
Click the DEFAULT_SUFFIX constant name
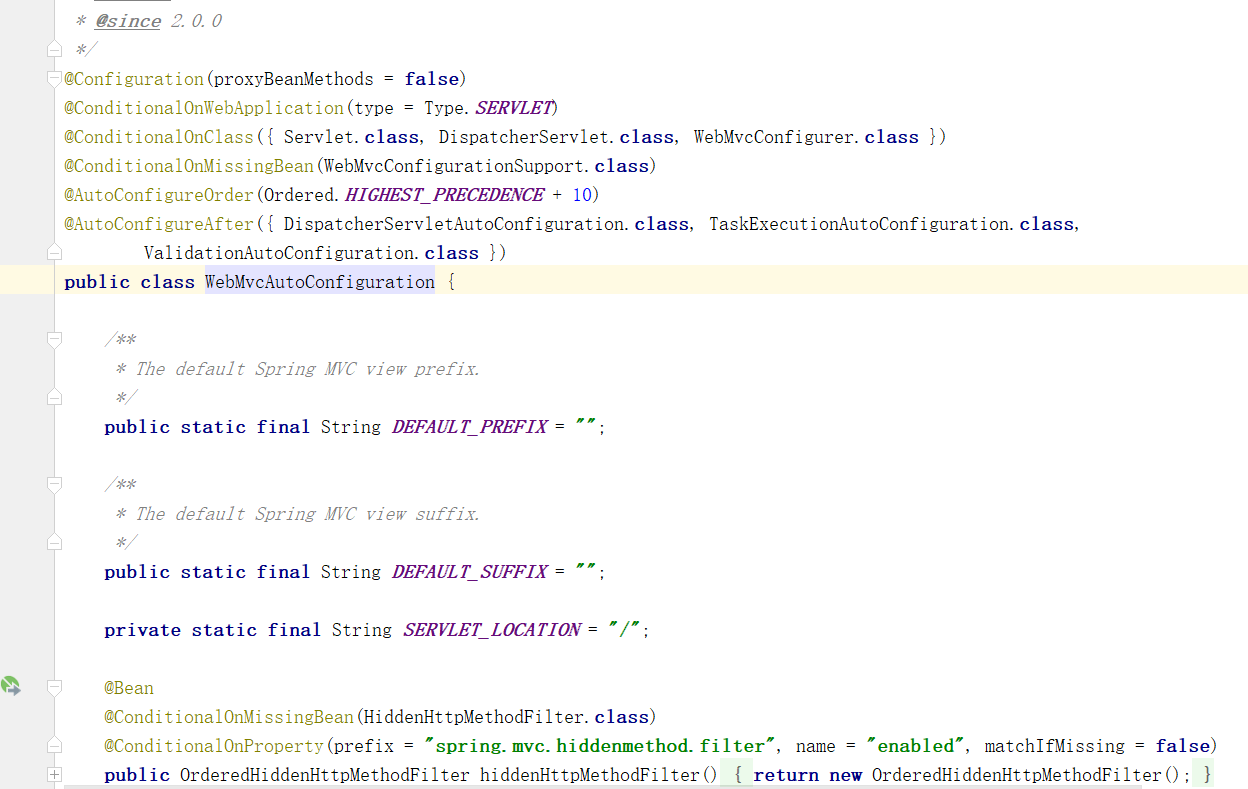click(x=470, y=572)
